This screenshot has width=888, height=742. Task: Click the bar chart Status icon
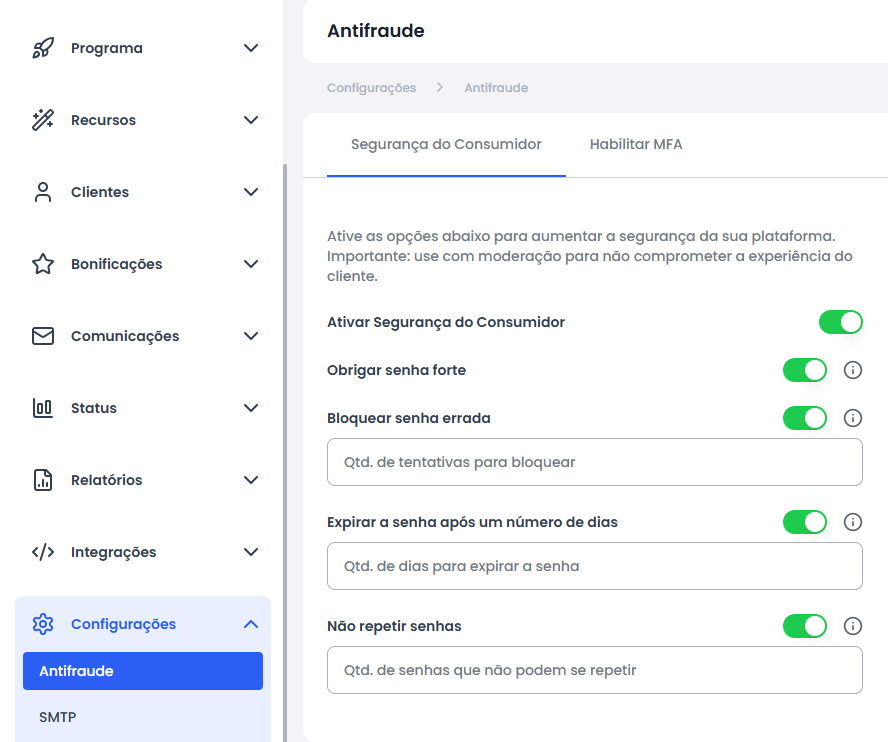click(x=43, y=408)
